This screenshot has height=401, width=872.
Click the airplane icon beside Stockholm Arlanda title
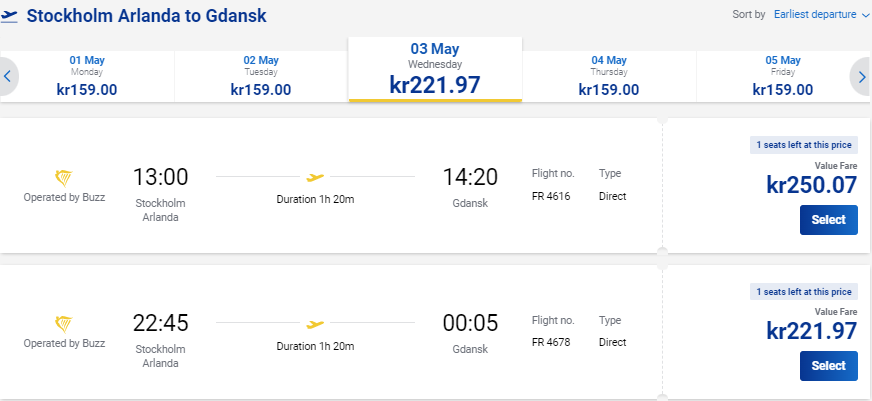(9, 16)
